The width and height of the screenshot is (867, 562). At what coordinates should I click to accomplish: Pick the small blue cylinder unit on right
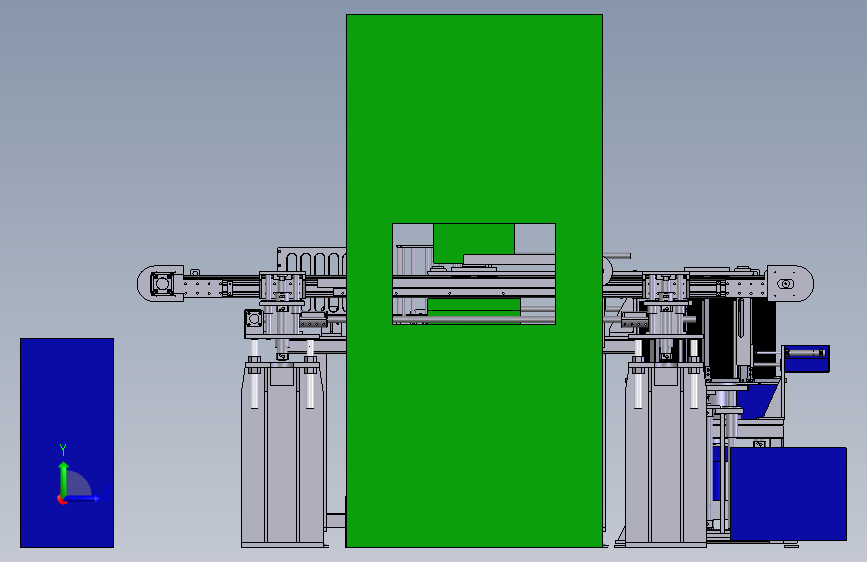(x=806, y=358)
